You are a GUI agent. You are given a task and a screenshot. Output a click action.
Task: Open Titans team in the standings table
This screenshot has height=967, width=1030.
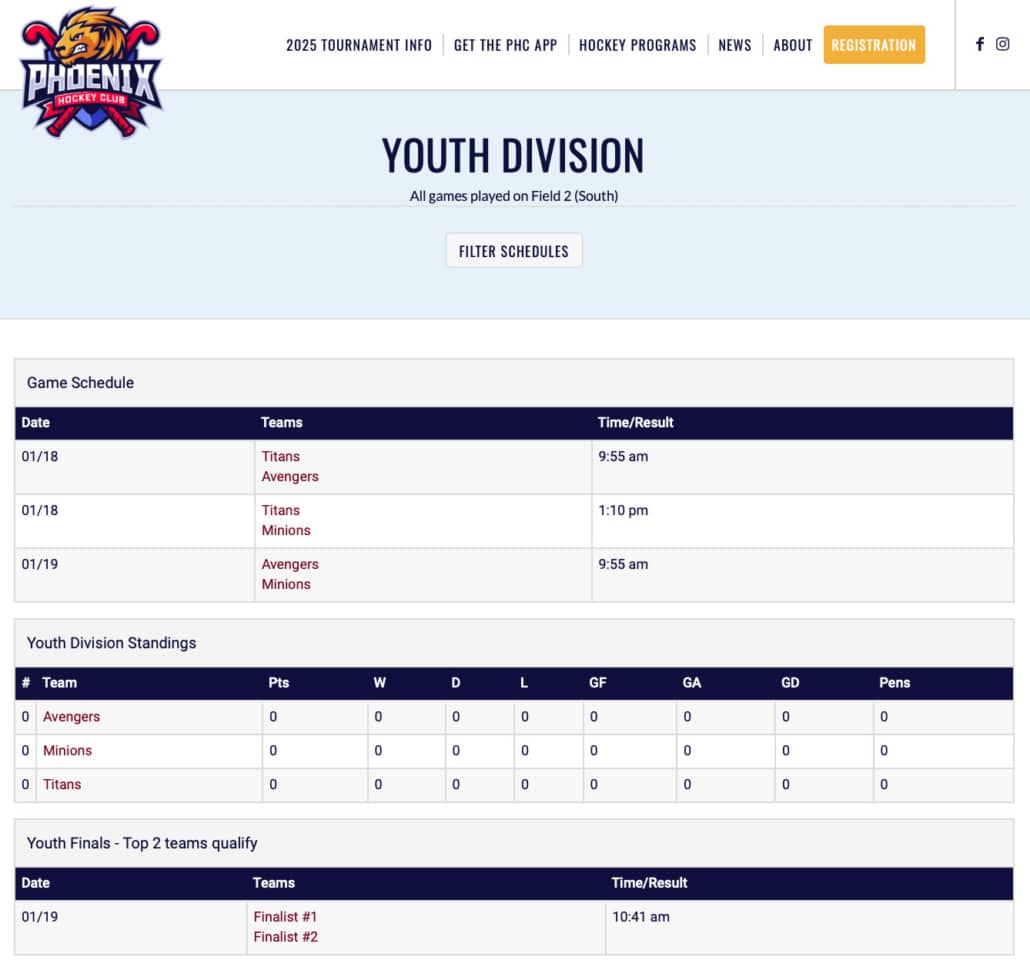coord(62,785)
